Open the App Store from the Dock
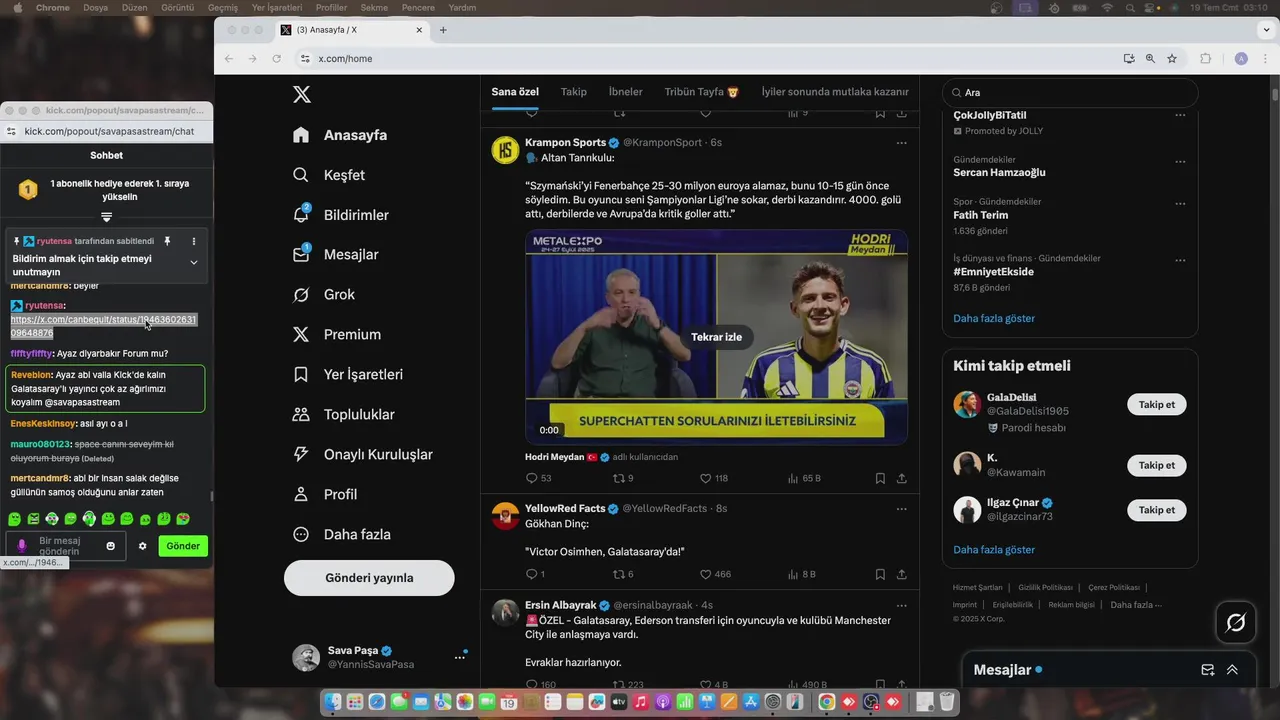The width and height of the screenshot is (1280, 720). pos(750,703)
